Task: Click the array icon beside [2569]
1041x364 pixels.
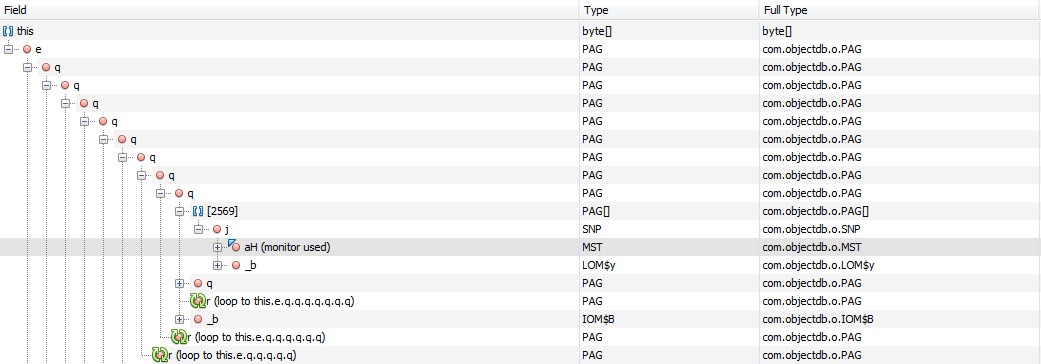Action: tap(199, 211)
